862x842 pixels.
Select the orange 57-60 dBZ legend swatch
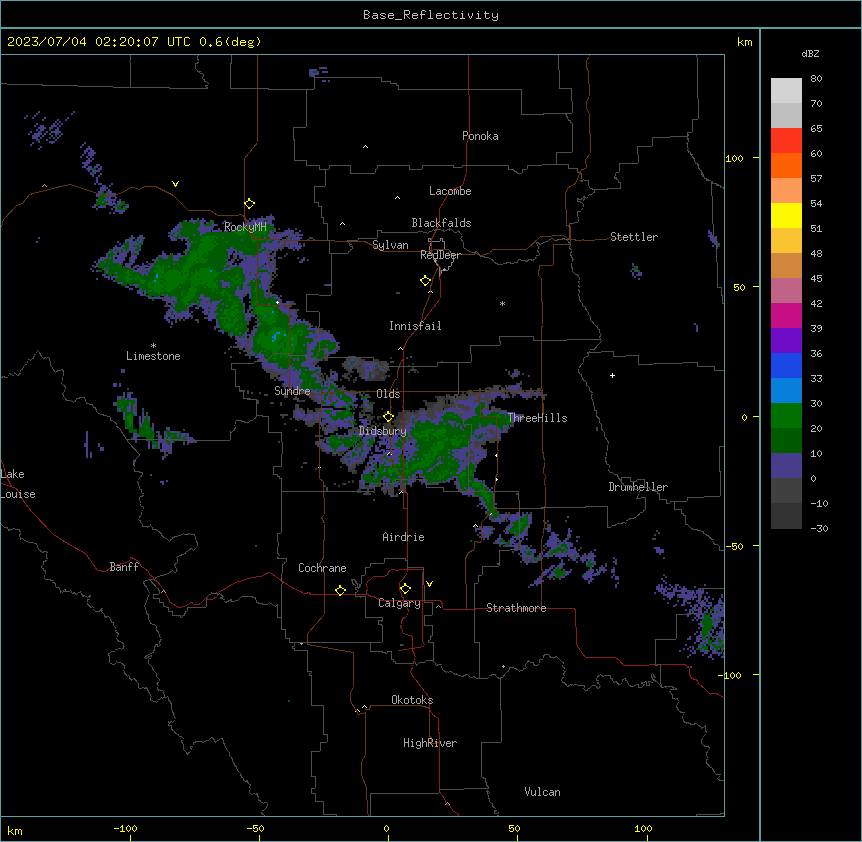pyautogui.click(x=786, y=165)
